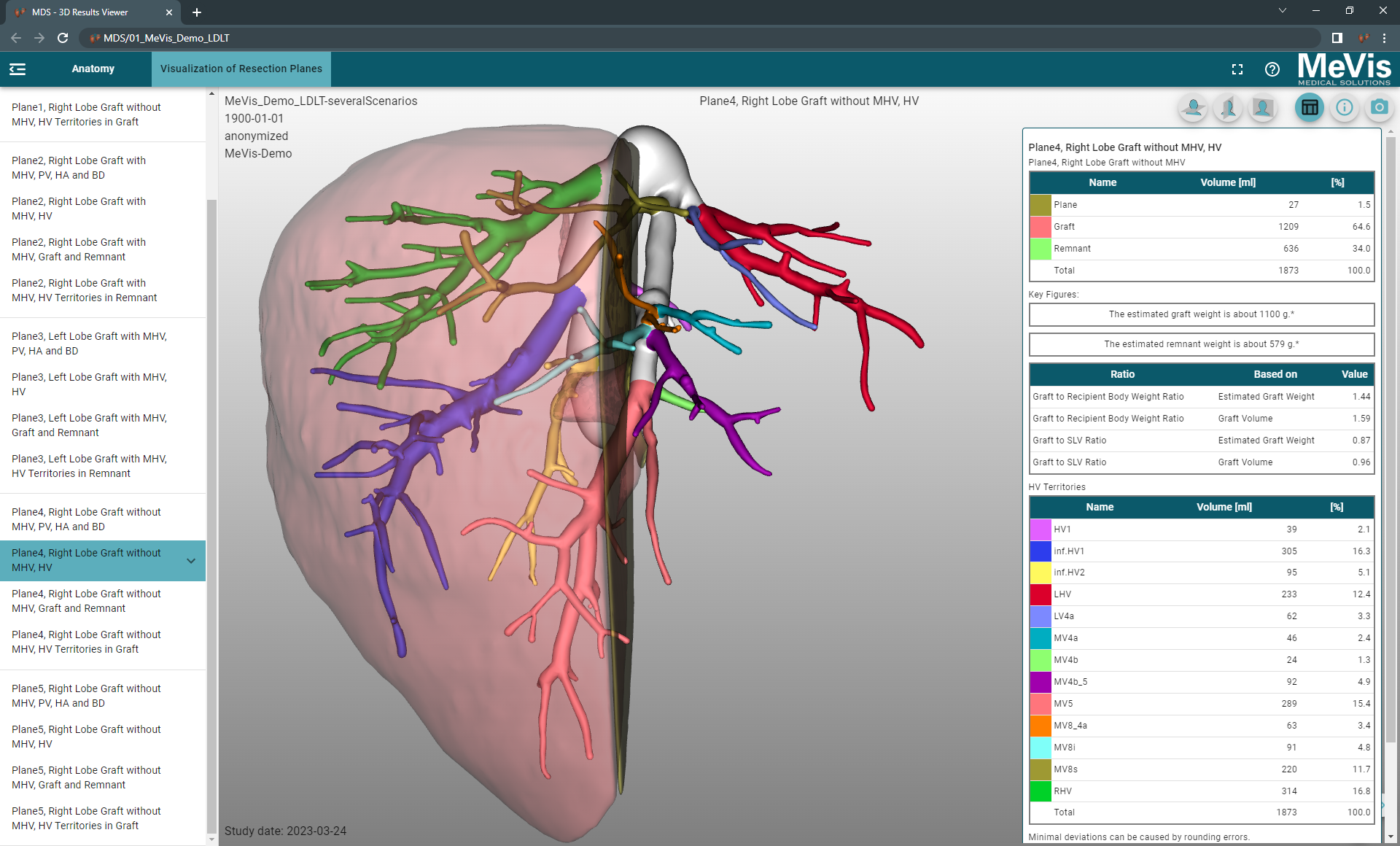This screenshot has width=1400, height=846.
Task: Open the browser side panel icon
Action: click(1337, 38)
